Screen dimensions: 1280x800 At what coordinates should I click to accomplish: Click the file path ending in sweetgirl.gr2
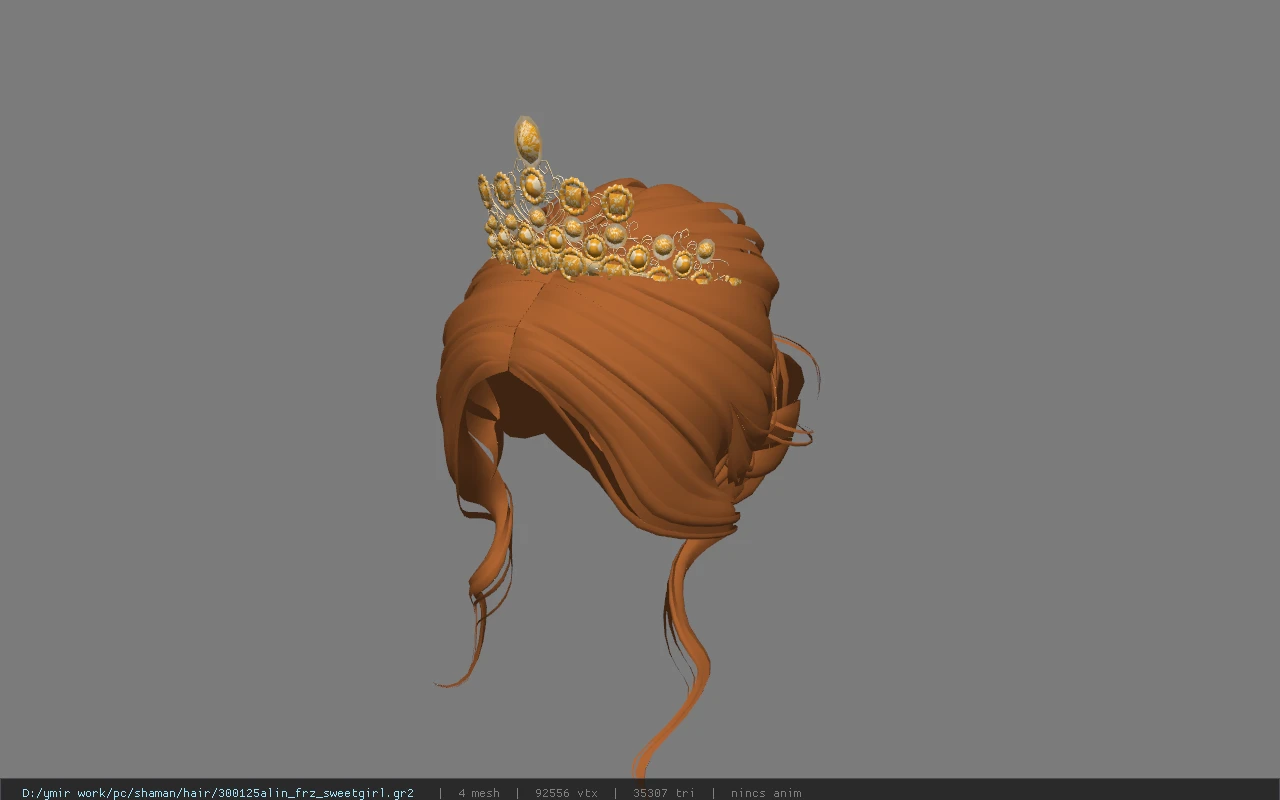(x=217, y=793)
